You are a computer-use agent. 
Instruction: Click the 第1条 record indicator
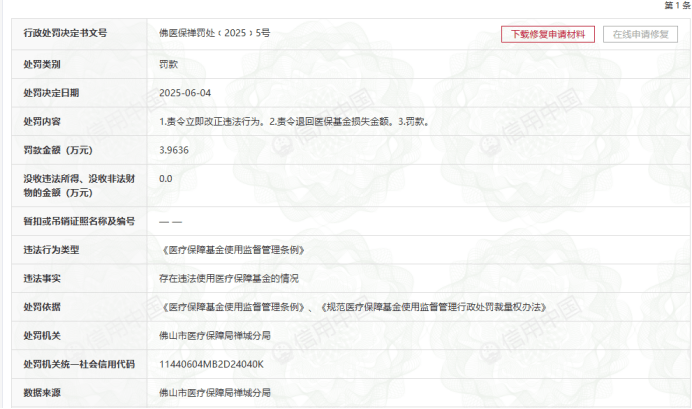[x=677, y=6]
